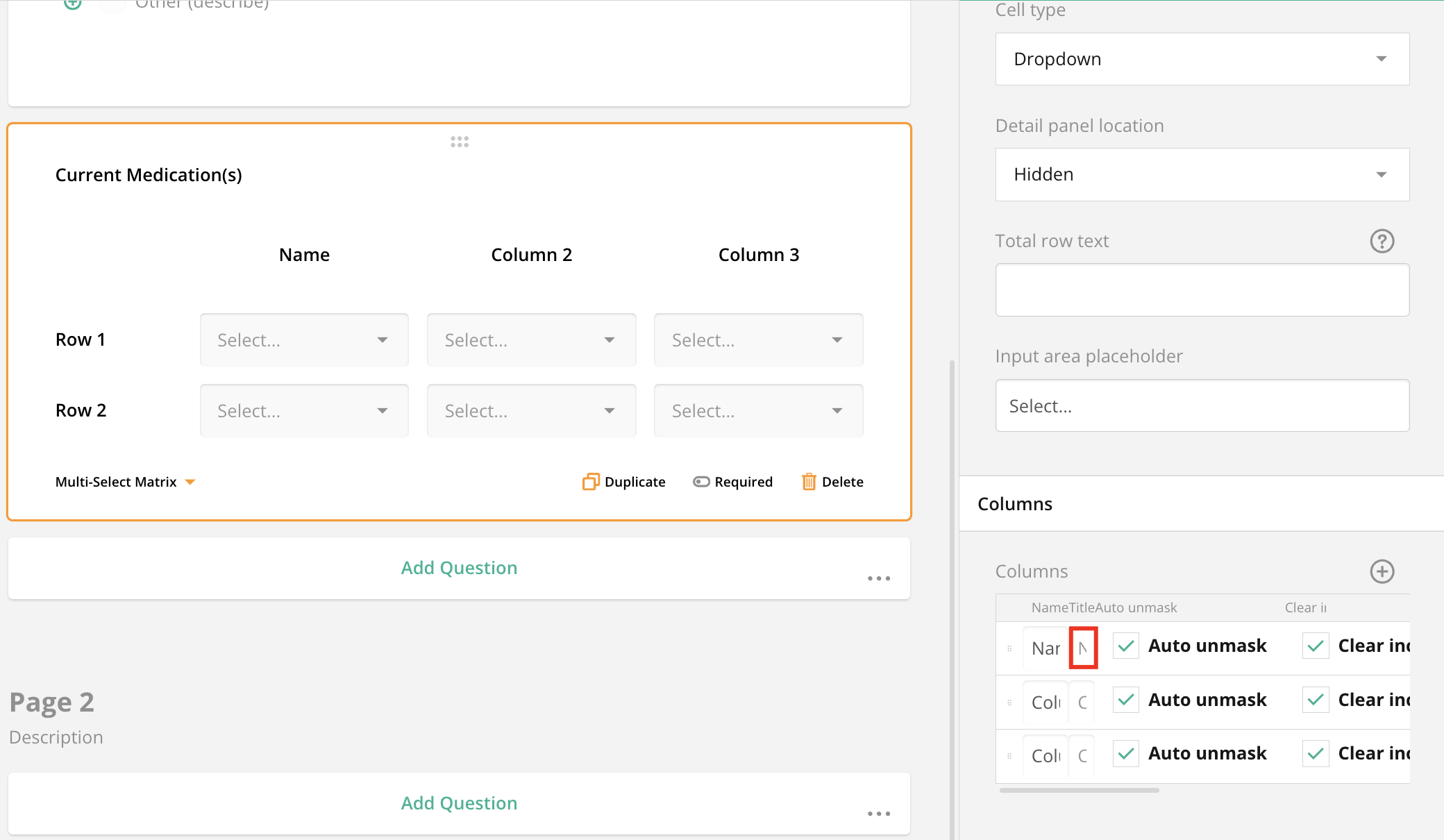Open the help tooltip beside Total row text
The width and height of the screenshot is (1444, 840).
click(x=1382, y=241)
